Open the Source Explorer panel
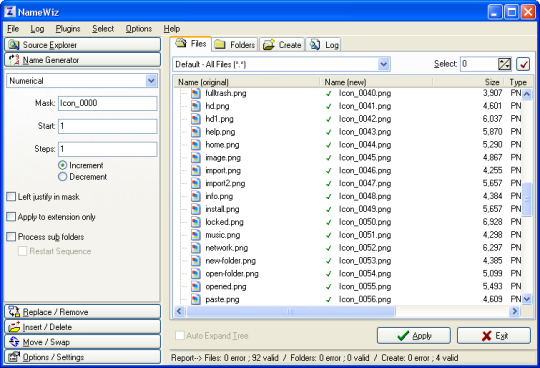Screen dimensions: 540x368 click(x=82, y=45)
